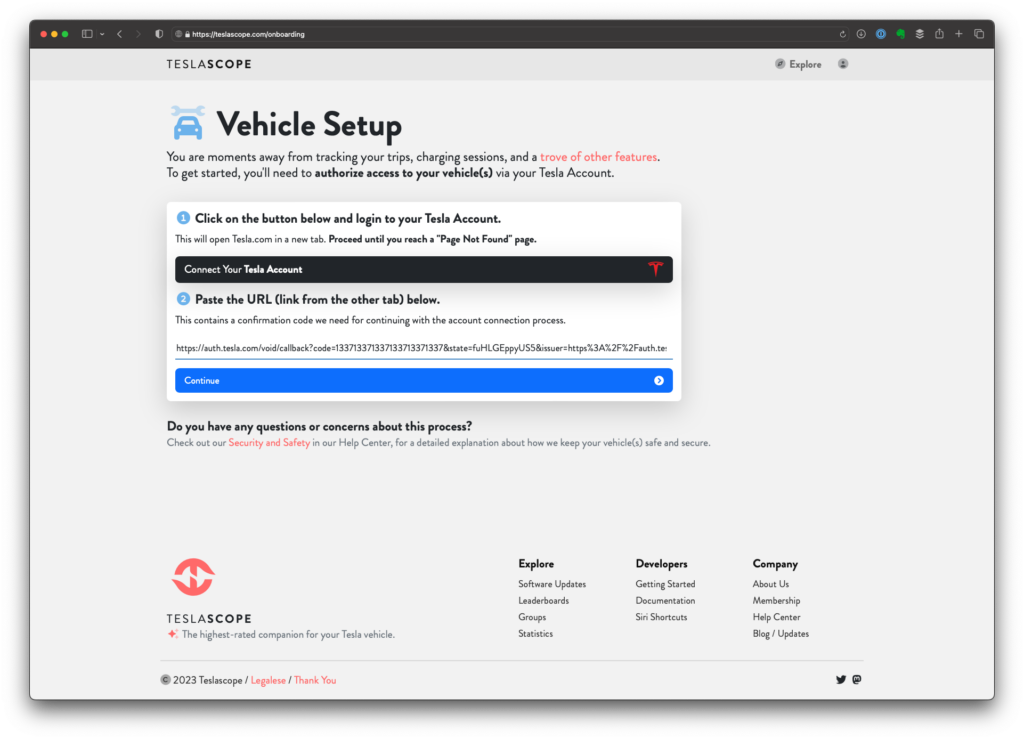The height and width of the screenshot is (739, 1024).
Task: Open the 1Password extension in the toolbar
Action: [880, 33]
